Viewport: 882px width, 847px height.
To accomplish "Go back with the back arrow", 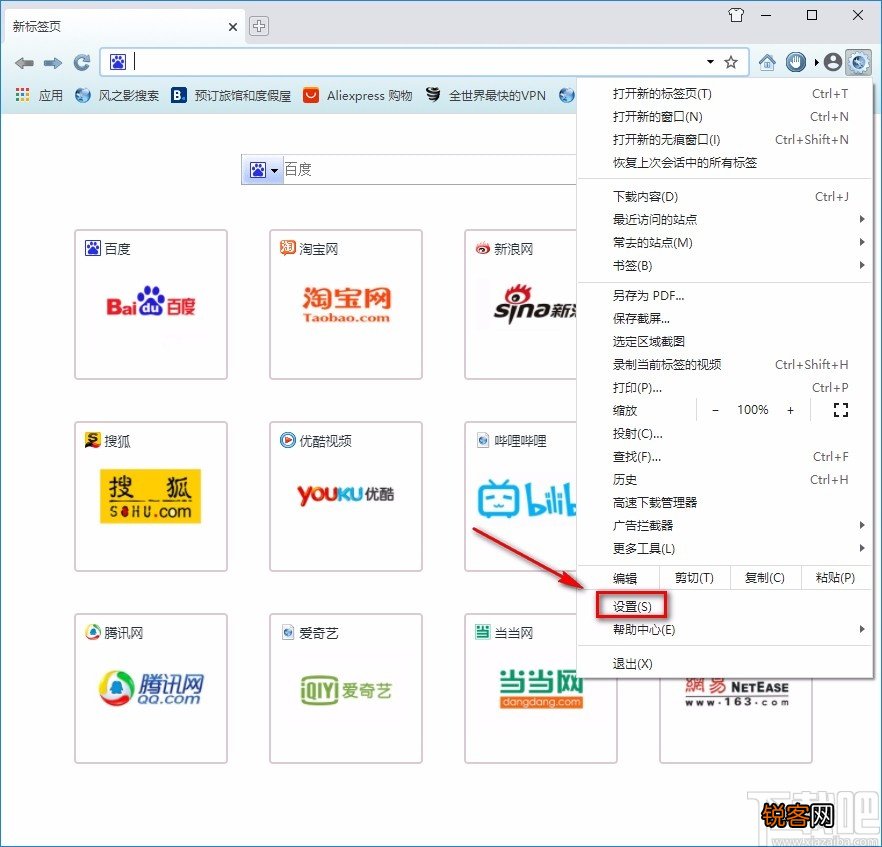I will click(24, 62).
